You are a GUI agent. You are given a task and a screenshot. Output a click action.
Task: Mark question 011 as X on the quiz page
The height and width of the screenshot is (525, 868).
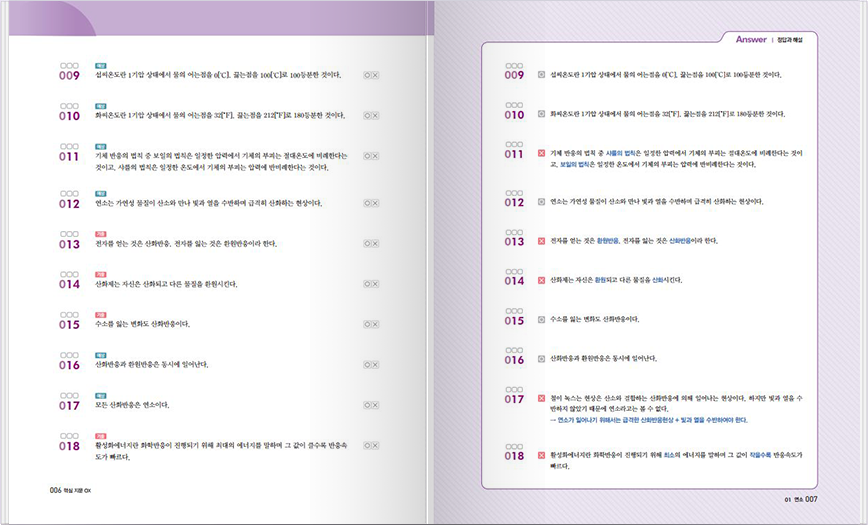(x=376, y=157)
